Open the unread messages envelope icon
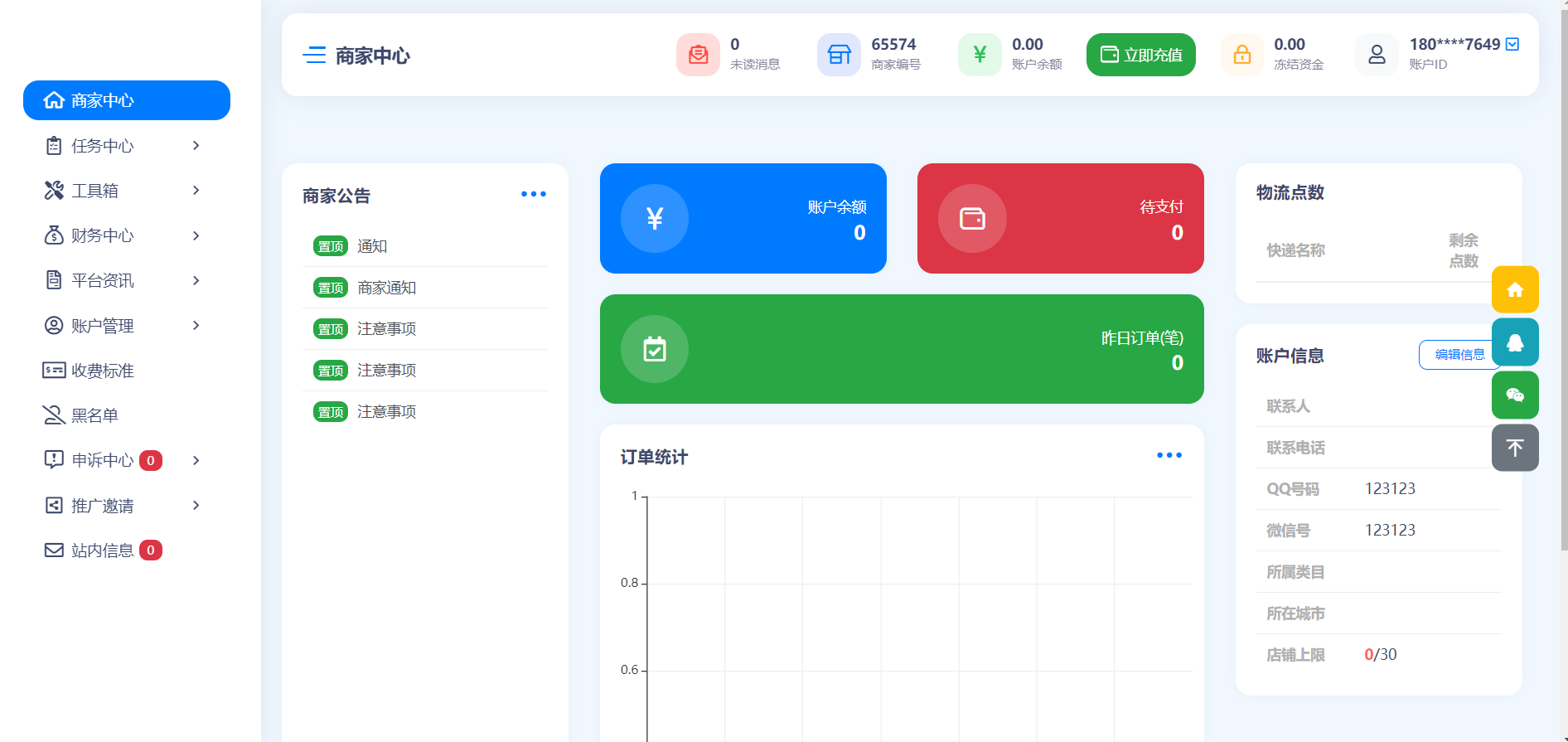Viewport: 1568px width, 742px height. click(x=698, y=55)
